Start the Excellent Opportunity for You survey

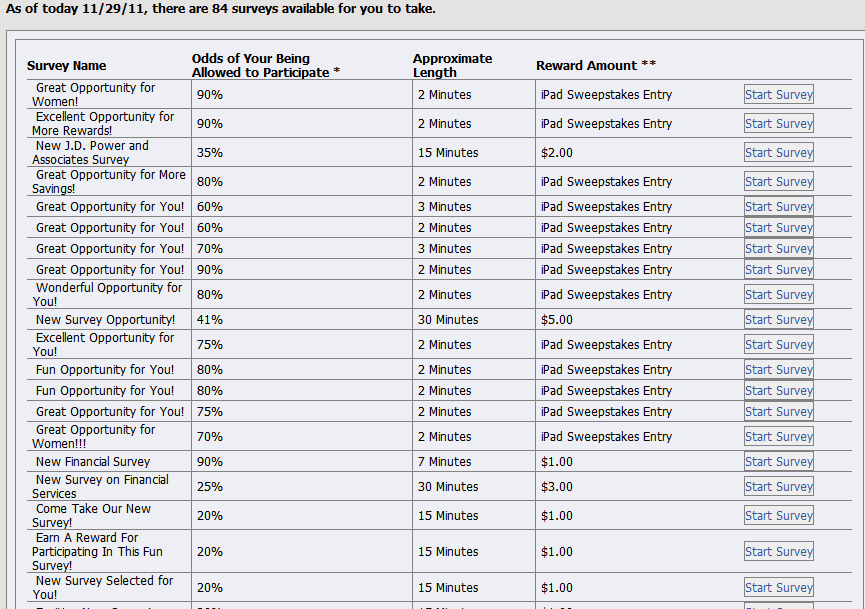click(778, 345)
